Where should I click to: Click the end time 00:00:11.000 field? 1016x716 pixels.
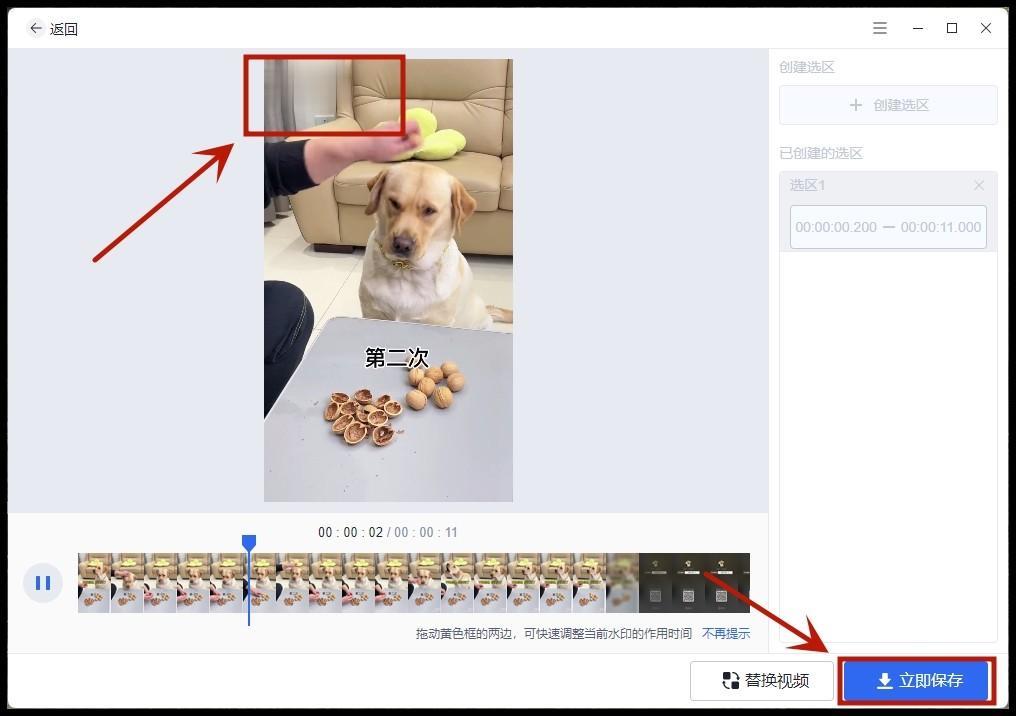click(x=940, y=227)
